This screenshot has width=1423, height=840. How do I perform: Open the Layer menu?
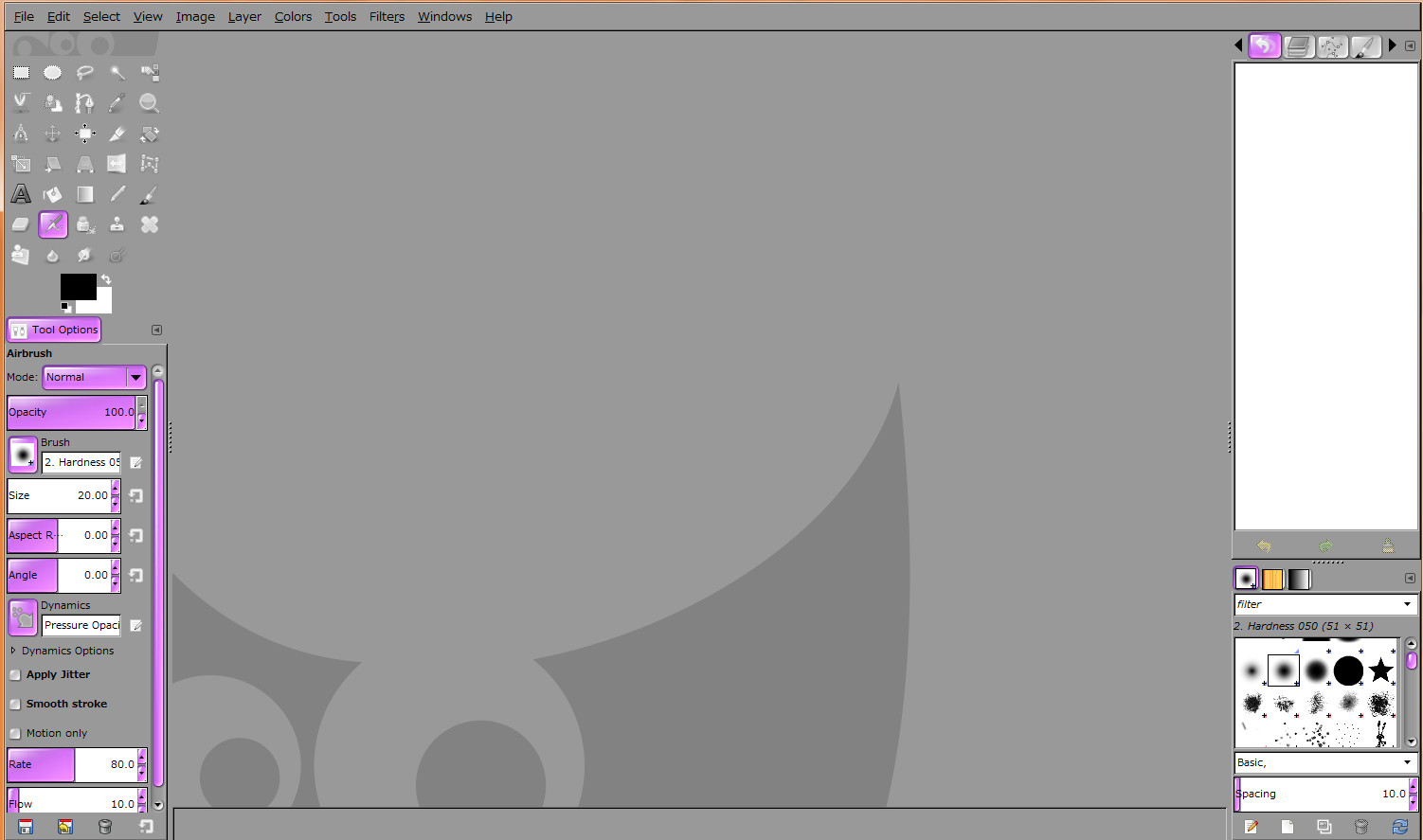point(244,16)
